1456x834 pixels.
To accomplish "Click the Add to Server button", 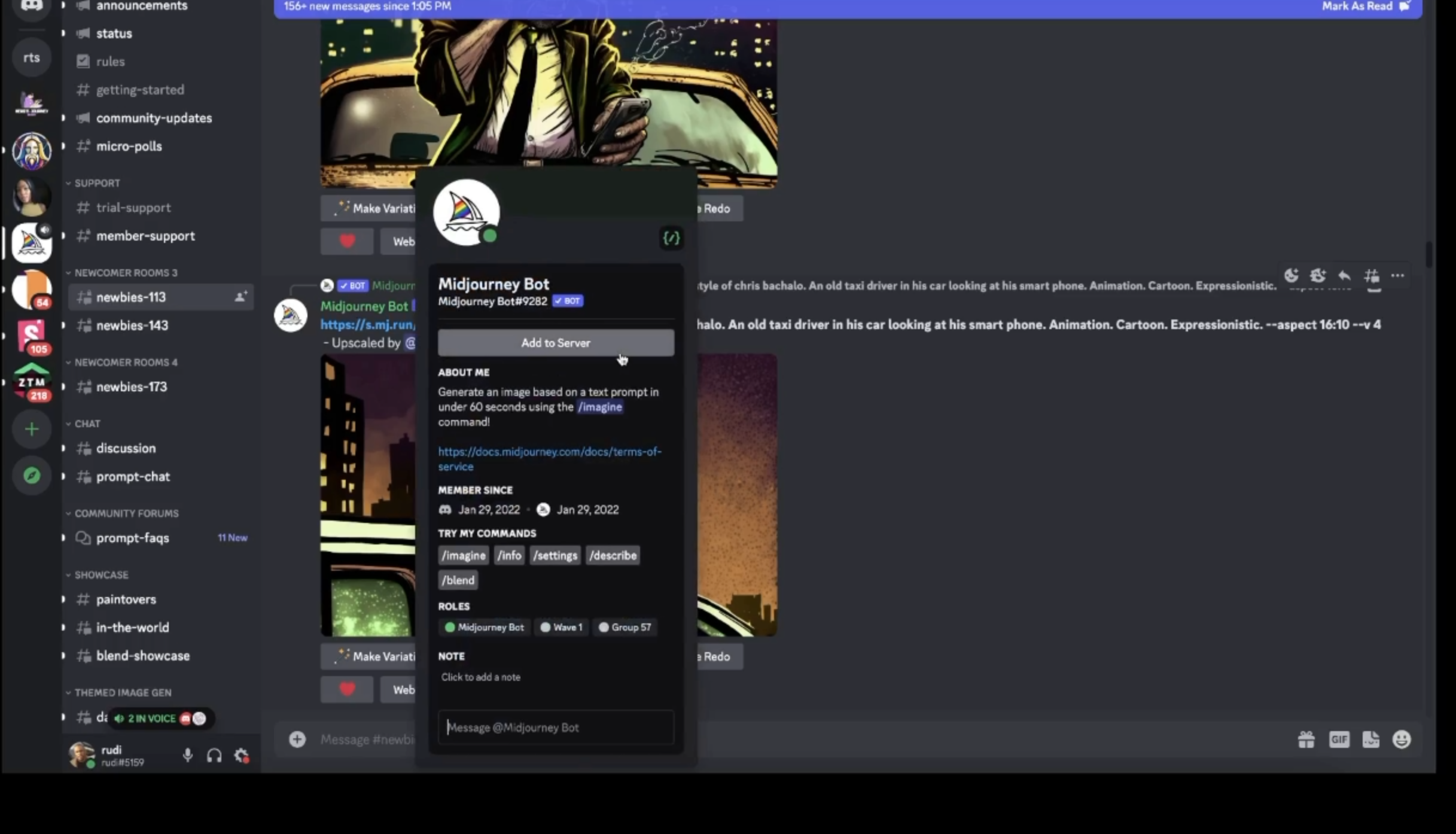I will point(556,343).
